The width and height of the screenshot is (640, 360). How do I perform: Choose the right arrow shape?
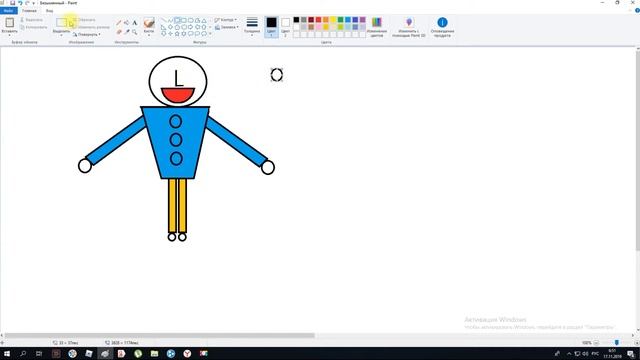[x=191, y=27]
